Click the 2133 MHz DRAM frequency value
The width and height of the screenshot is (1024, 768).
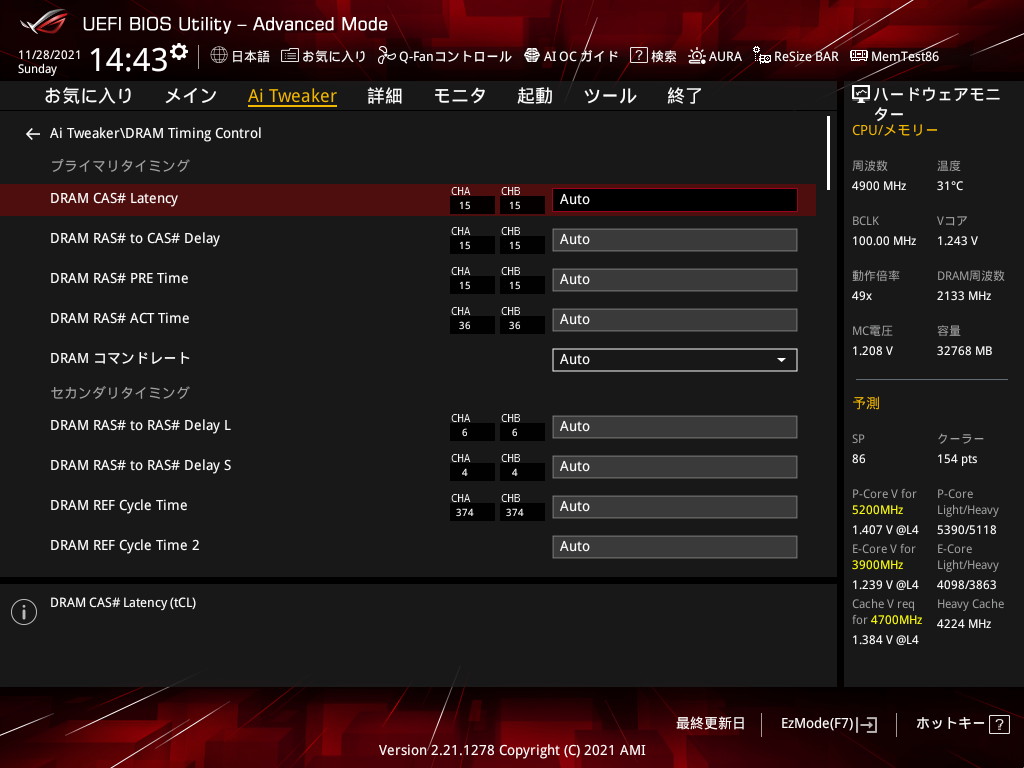(x=964, y=296)
